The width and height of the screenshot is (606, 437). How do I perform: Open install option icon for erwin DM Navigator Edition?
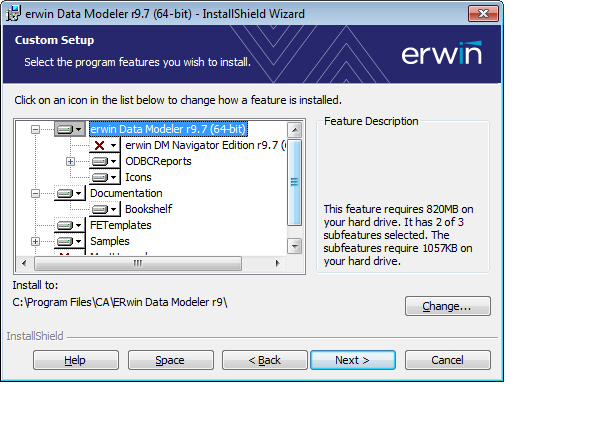[x=105, y=146]
